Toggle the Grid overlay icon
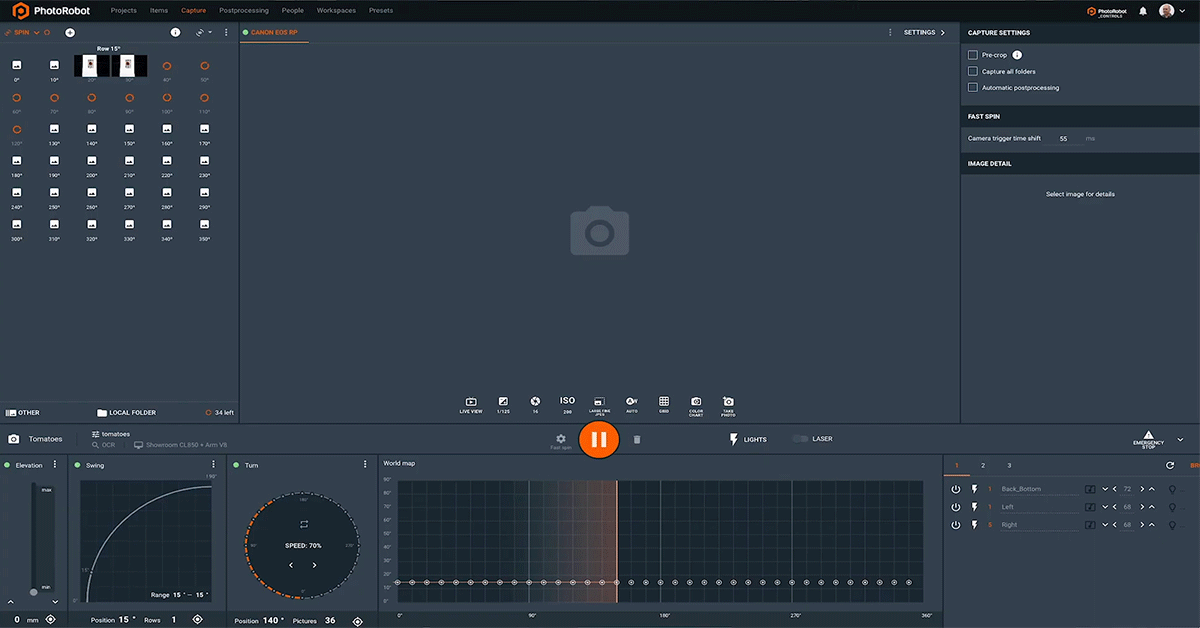Image resolution: width=1200 pixels, height=628 pixels. pyautogui.click(x=664, y=401)
